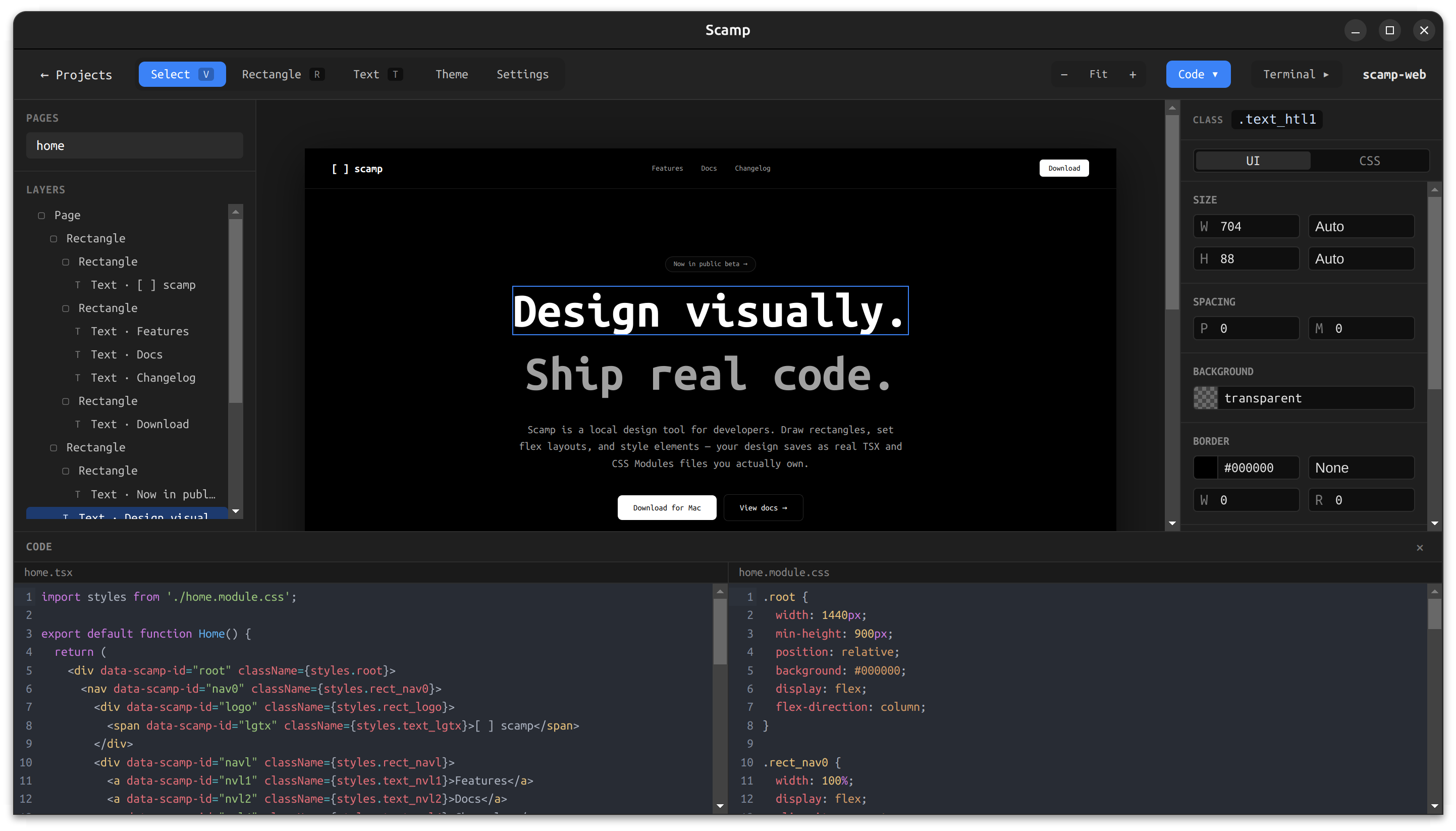Viewport: 1456px width, 831px height.
Task: Open Settings from the top toolbar
Action: pyautogui.click(x=522, y=74)
